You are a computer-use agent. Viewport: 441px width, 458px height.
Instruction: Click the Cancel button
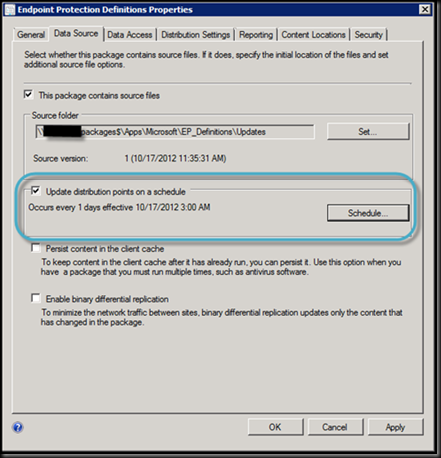tap(335, 427)
